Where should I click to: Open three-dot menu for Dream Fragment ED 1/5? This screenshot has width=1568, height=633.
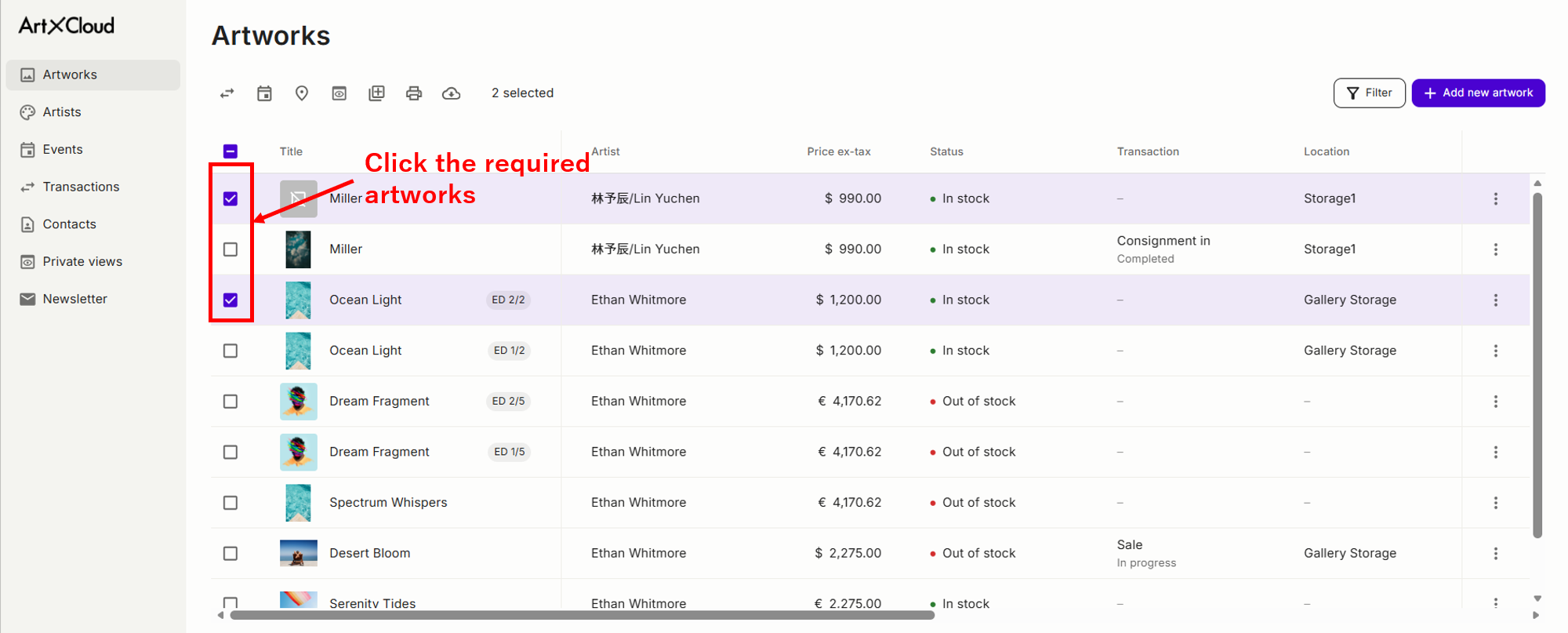coord(1496,453)
